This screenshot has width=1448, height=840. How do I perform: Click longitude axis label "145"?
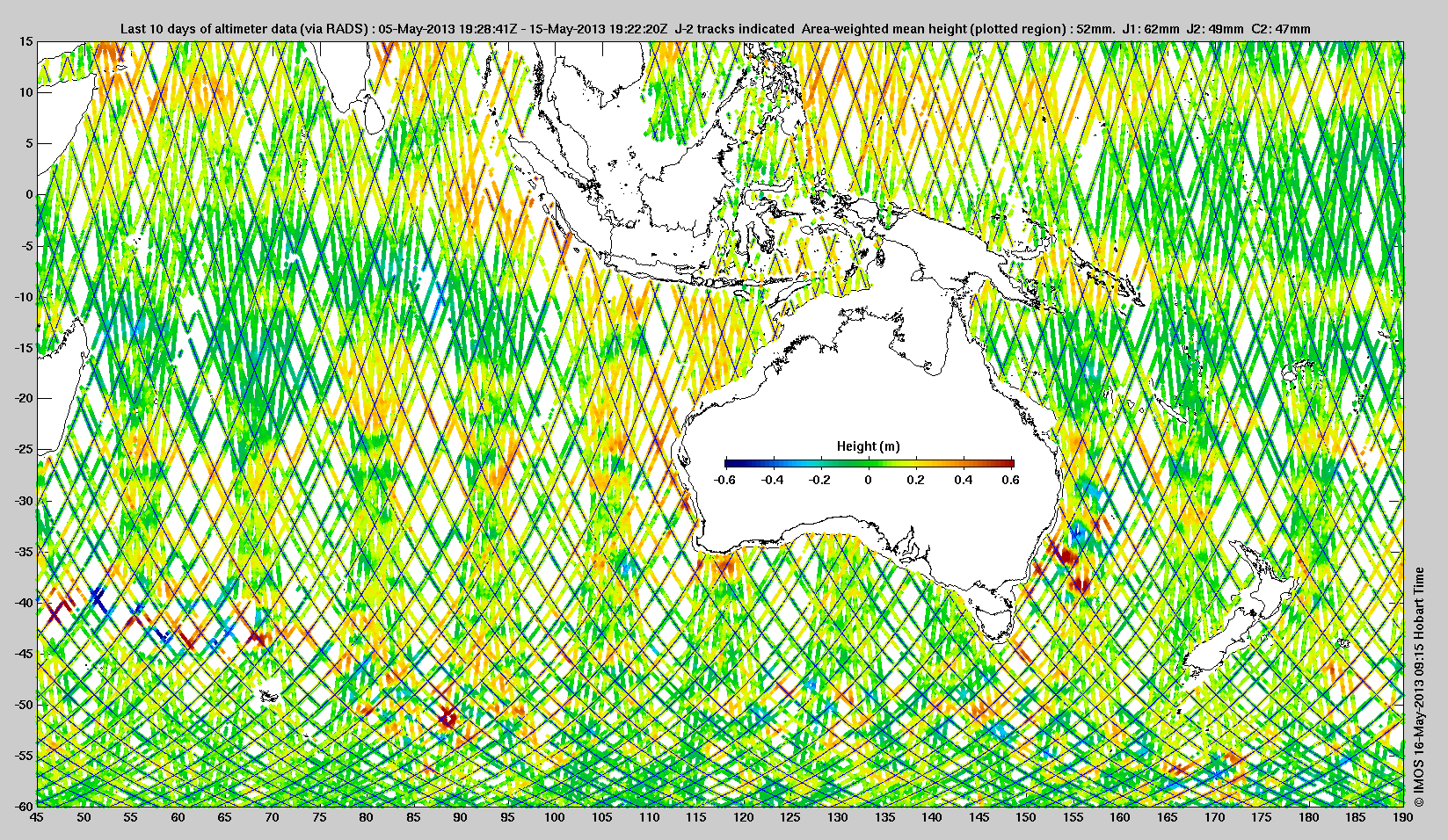tap(979, 817)
